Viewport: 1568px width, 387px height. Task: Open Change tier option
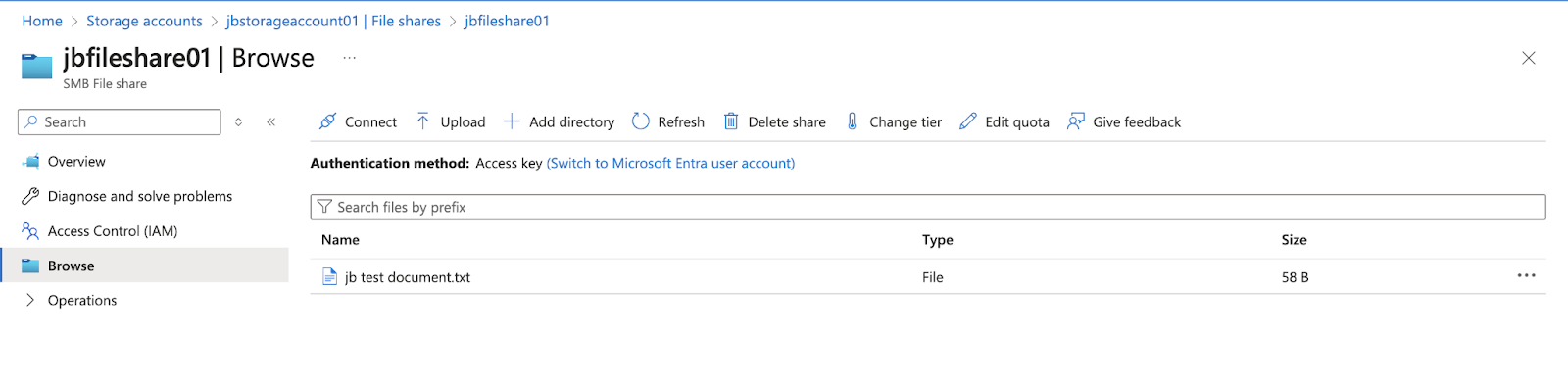tap(894, 121)
